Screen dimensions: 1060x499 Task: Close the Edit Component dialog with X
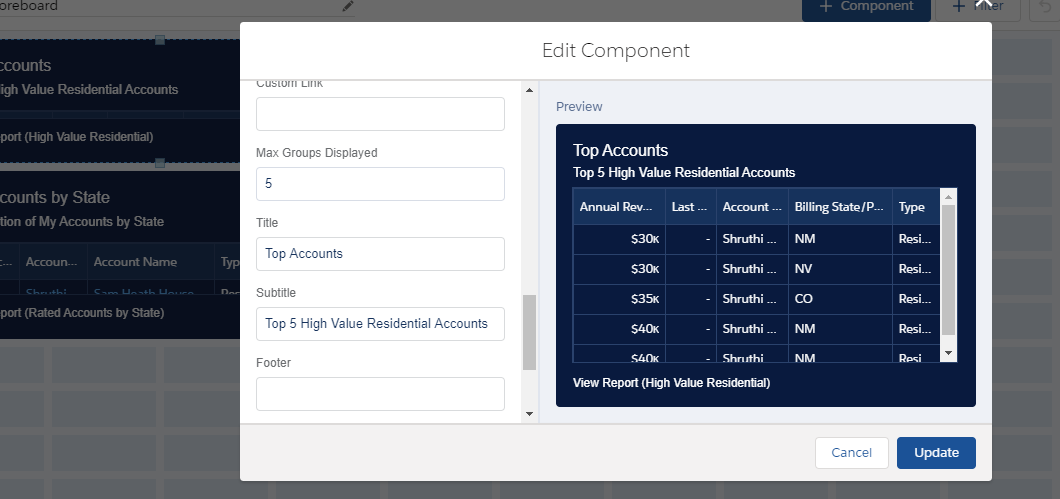[x=983, y=5]
